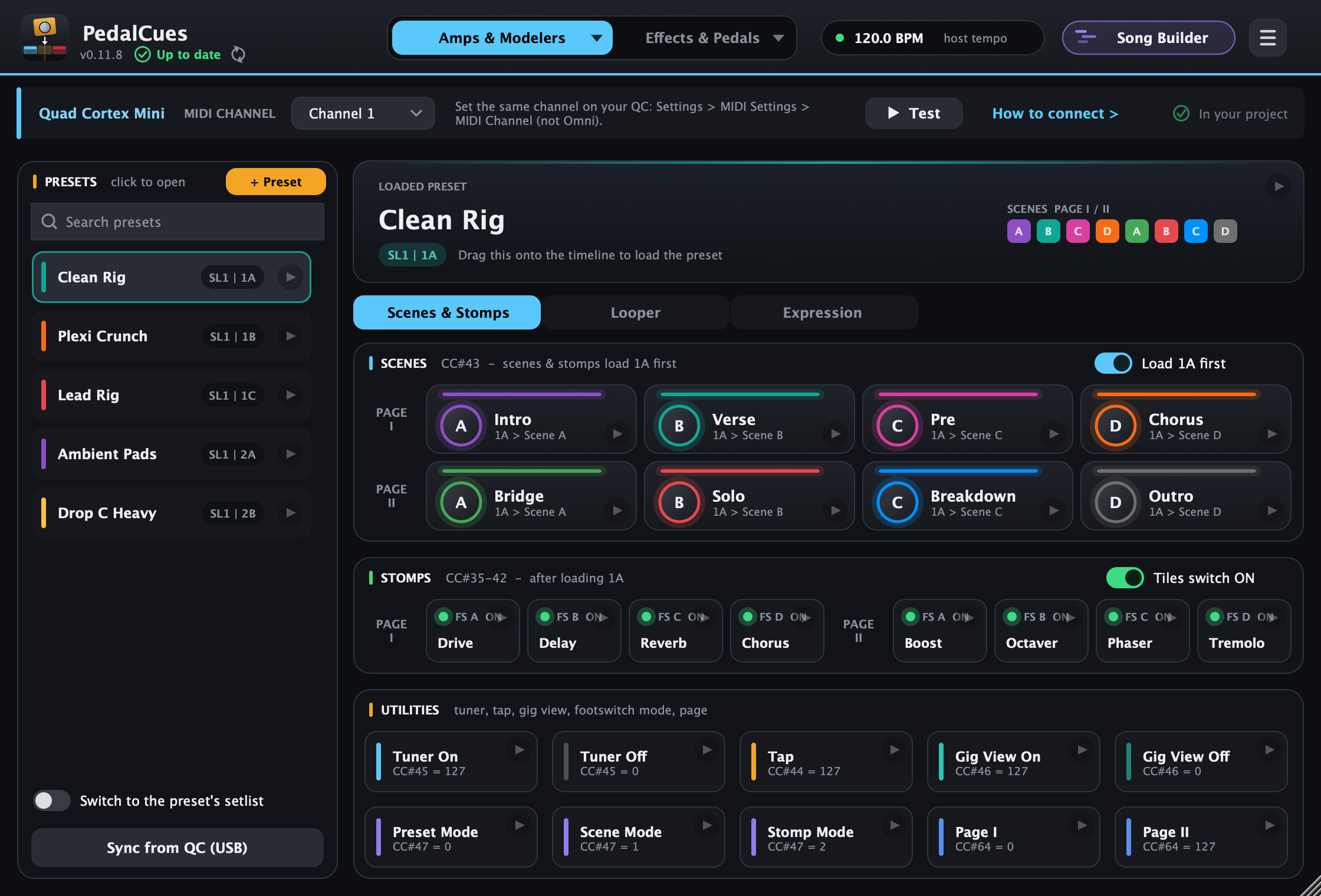This screenshot has height=896, width=1321.
Task: Click the + Preset button
Action: (275, 182)
